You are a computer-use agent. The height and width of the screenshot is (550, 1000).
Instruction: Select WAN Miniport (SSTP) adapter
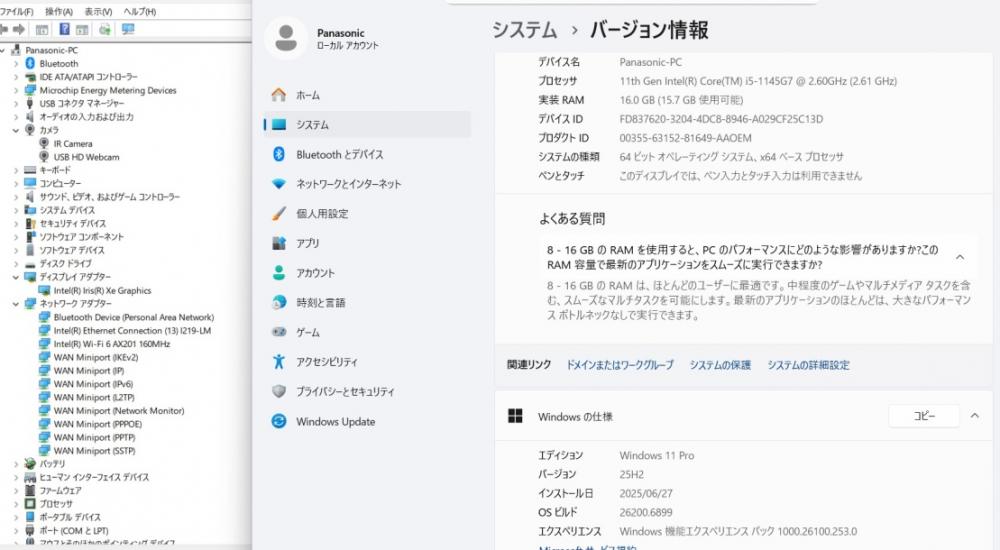[x=94, y=450]
